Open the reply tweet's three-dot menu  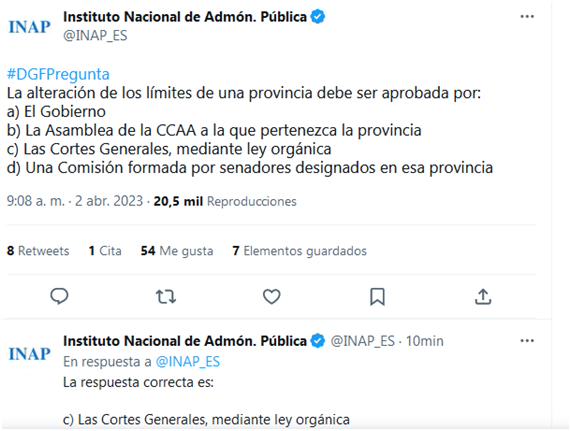click(x=527, y=341)
